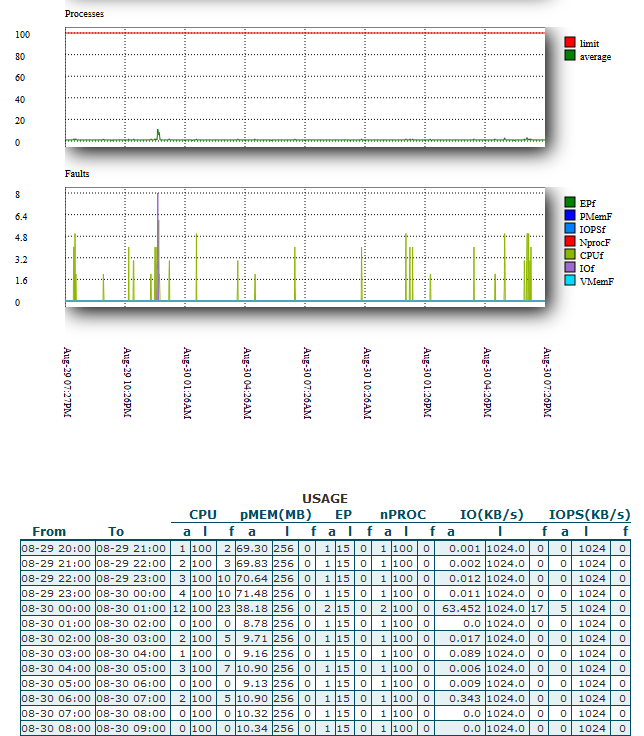The image size is (644, 736).
Task: Pick the purple IOf legend swatch
Action: pos(570,268)
